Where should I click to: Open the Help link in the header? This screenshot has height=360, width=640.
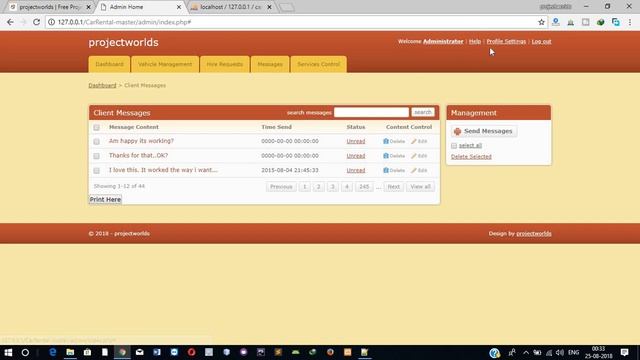coord(475,41)
